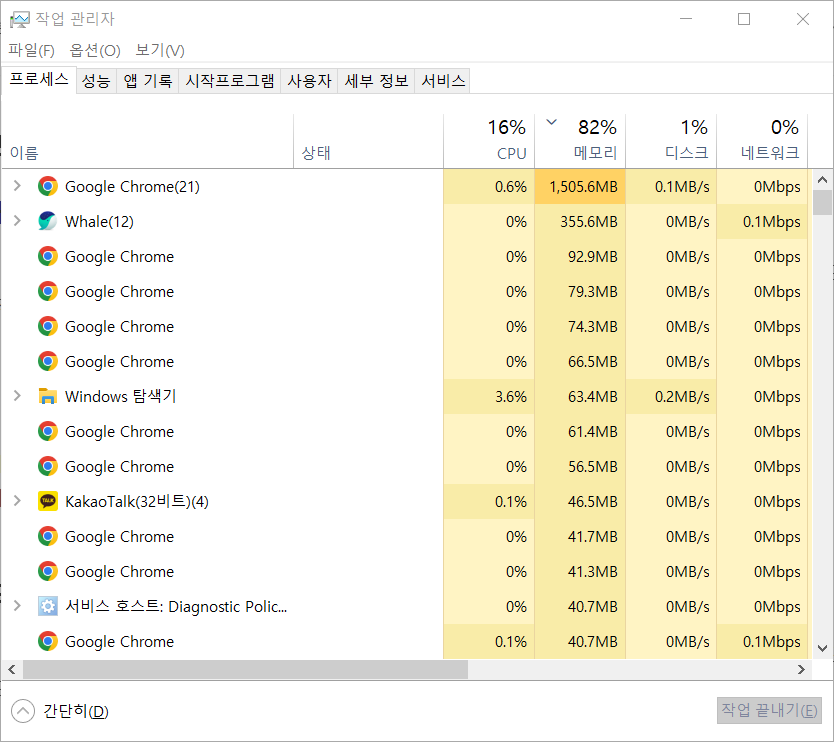Switch to the 사용자 tab
Viewport: 834px width, 742px height.
coord(310,81)
